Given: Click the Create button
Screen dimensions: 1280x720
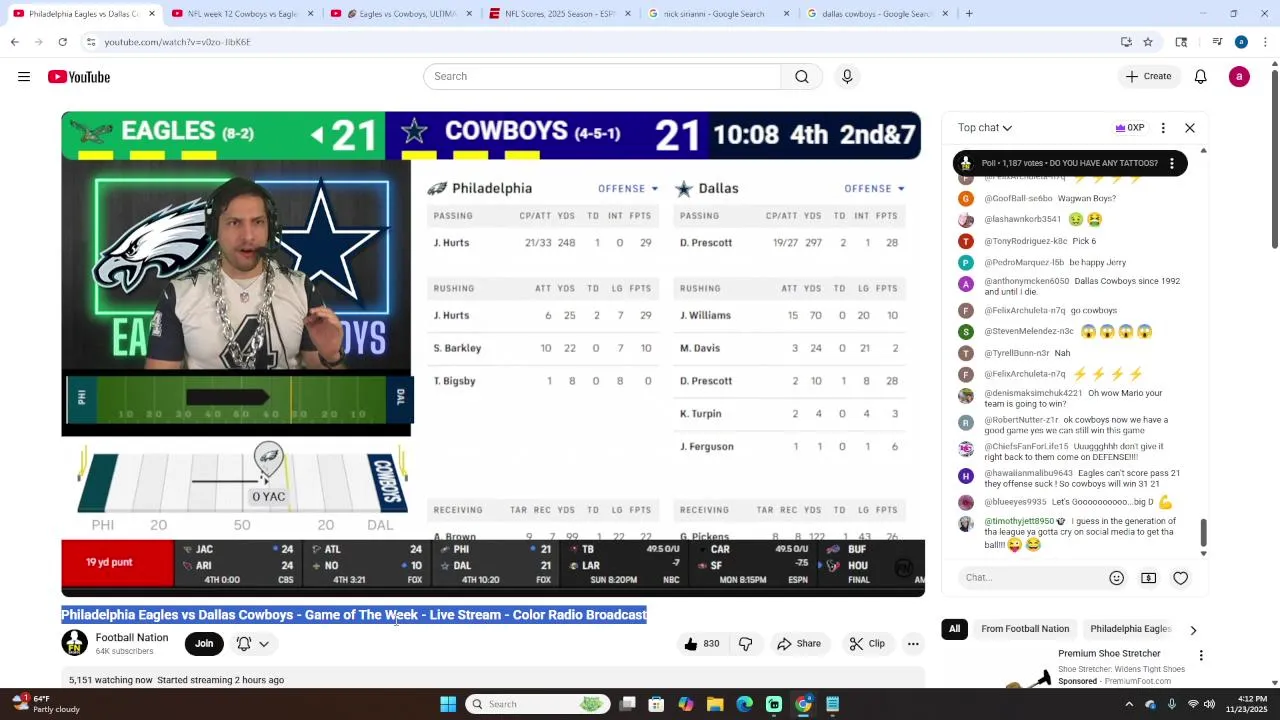Looking at the screenshot, I should click(x=1148, y=77).
